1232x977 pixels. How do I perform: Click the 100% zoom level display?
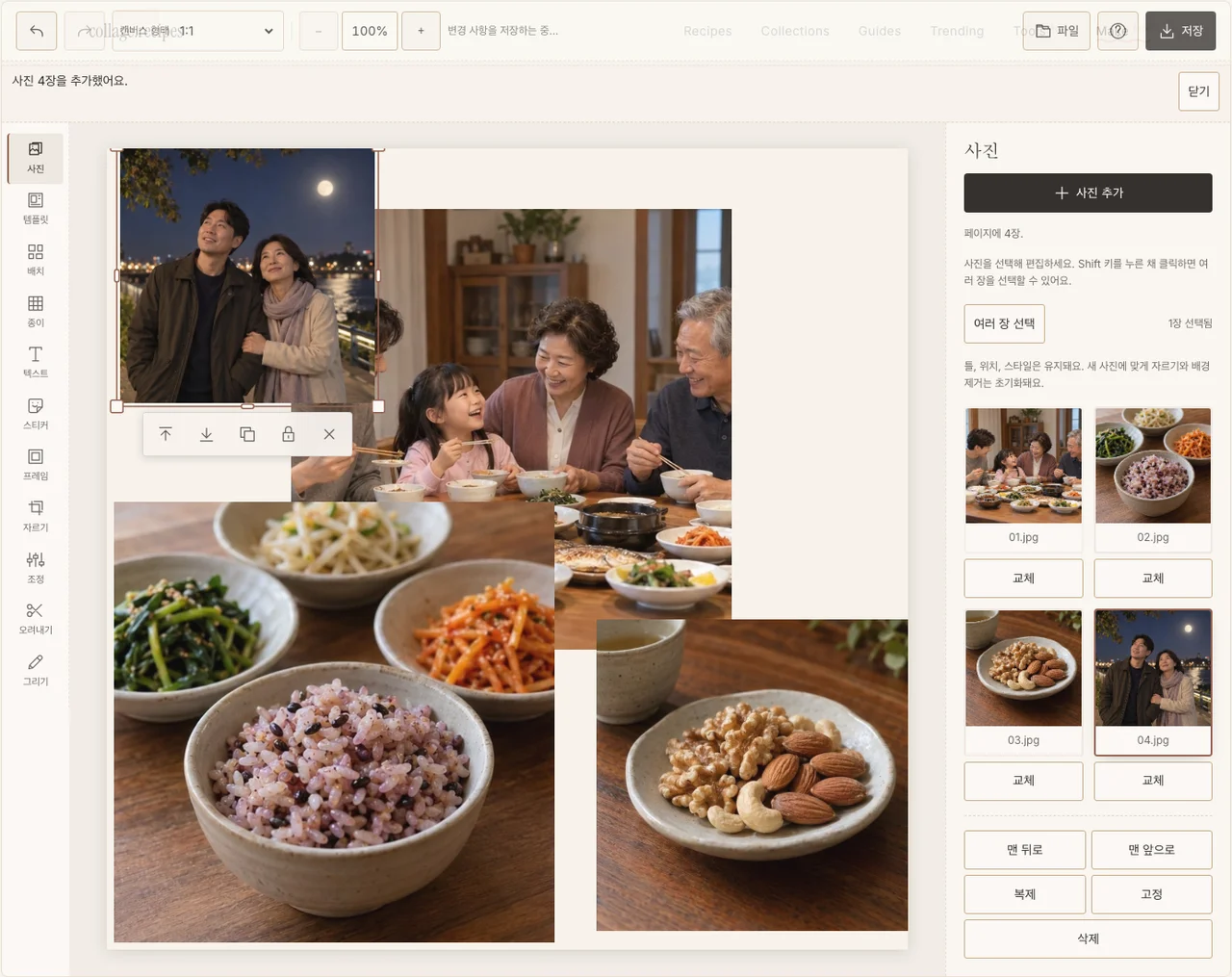[x=370, y=31]
